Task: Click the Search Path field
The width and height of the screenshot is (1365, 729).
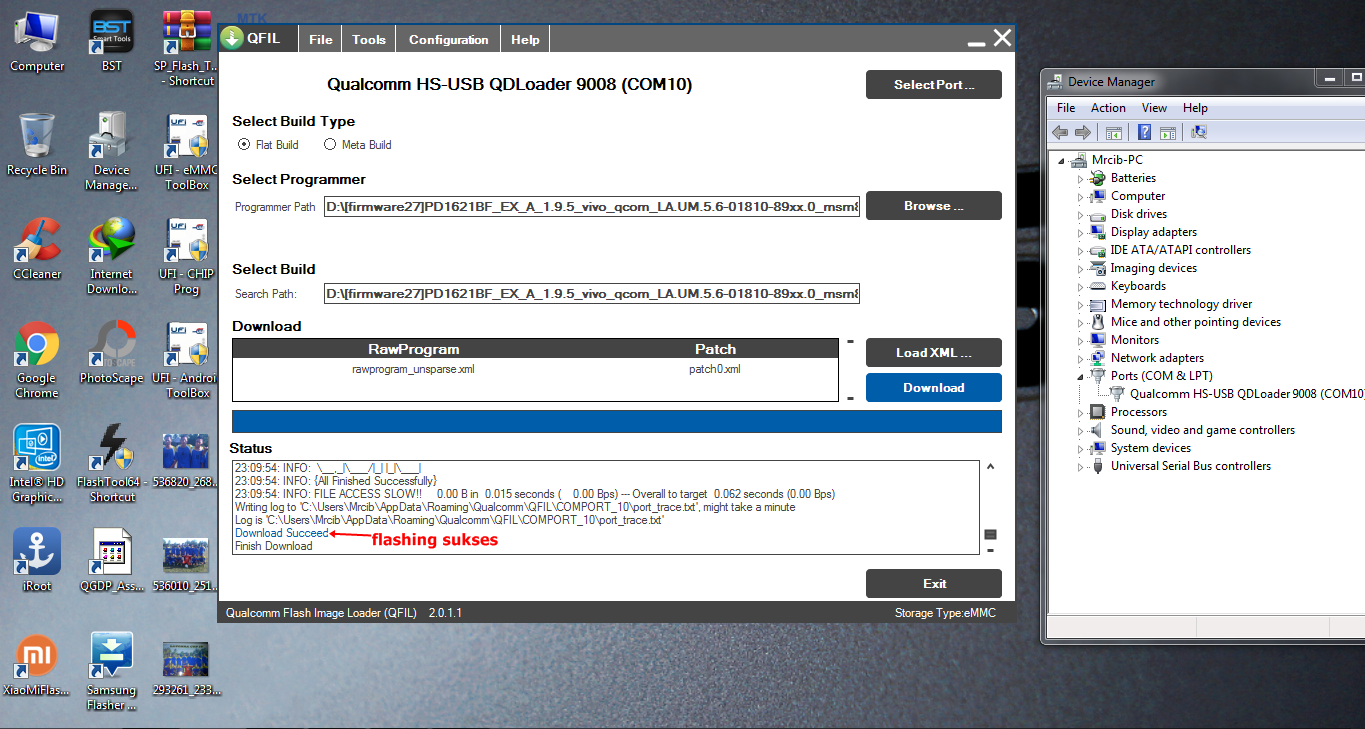Action: coord(591,294)
